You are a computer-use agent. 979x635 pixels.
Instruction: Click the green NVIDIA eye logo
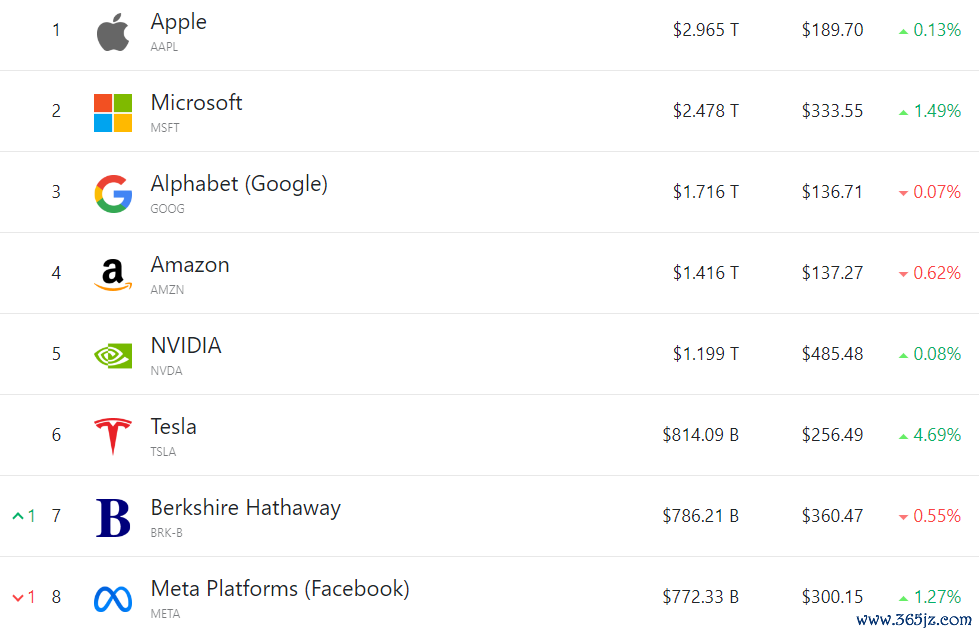point(113,356)
